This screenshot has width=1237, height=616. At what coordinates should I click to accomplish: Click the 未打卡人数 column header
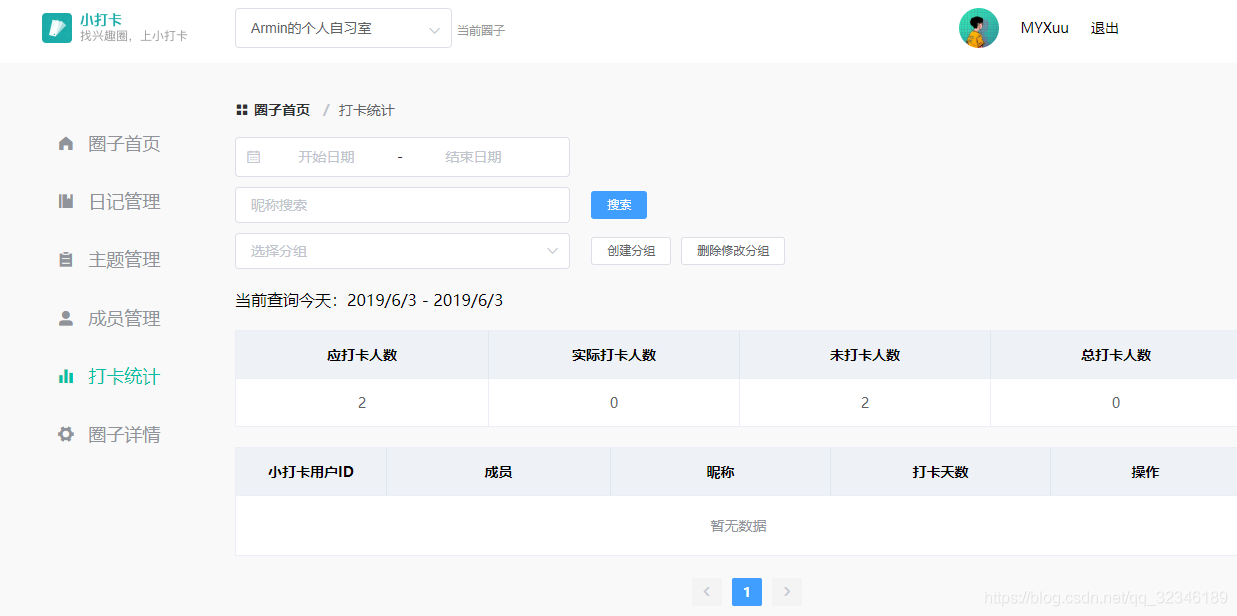(865, 355)
